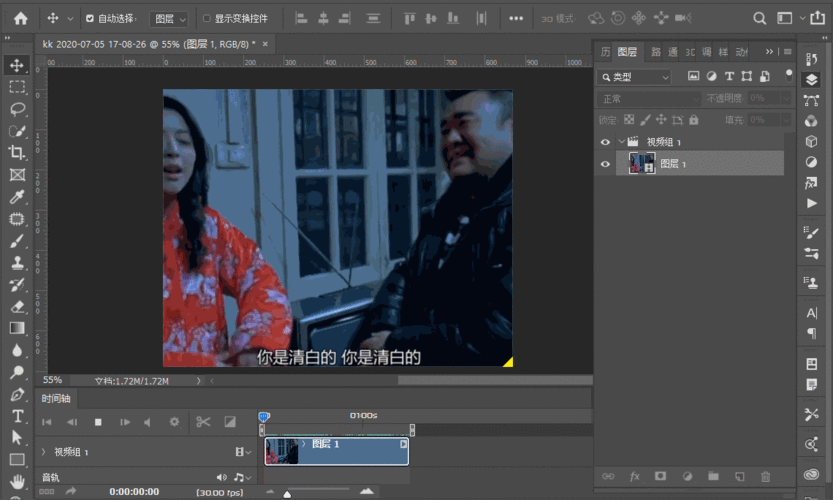Select the Brush tool
This screenshot has width=833, height=500.
(17, 241)
